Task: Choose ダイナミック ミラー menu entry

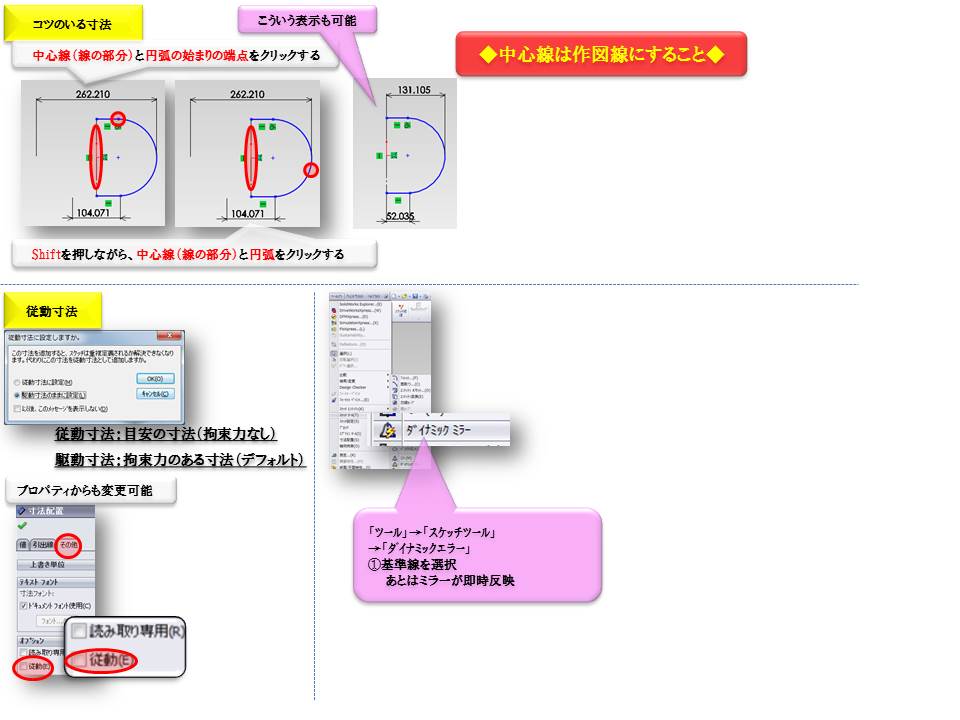Action: 438,430
